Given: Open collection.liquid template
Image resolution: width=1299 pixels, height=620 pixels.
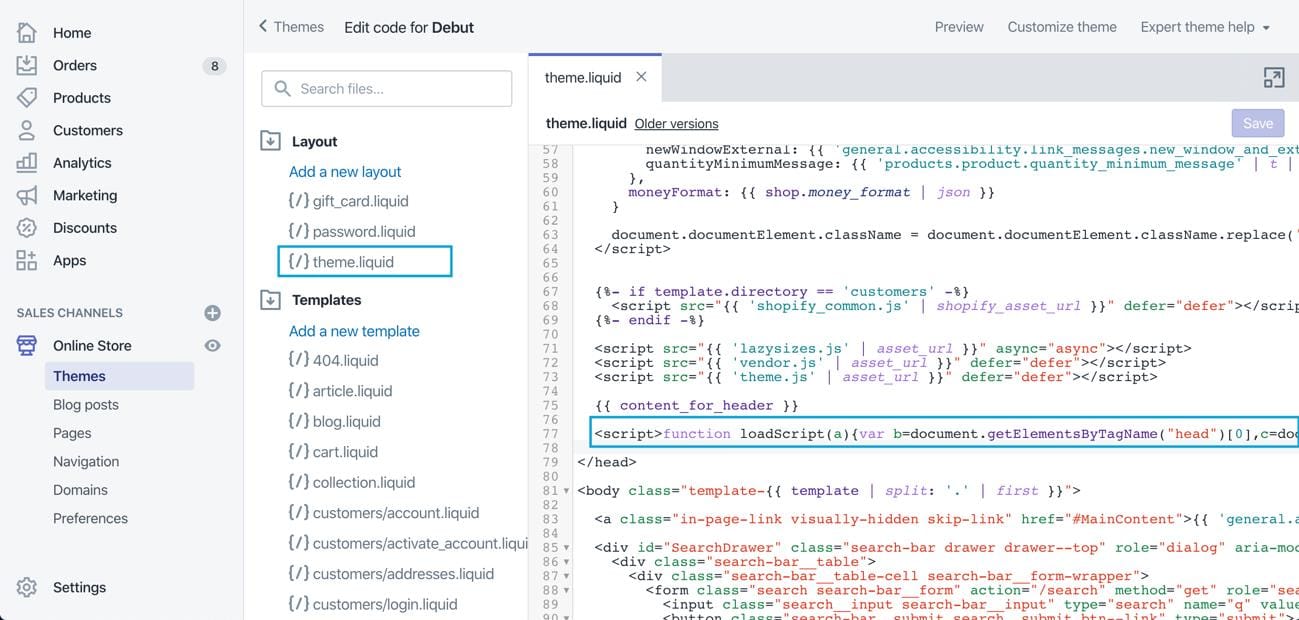Looking at the screenshot, I should (351, 482).
